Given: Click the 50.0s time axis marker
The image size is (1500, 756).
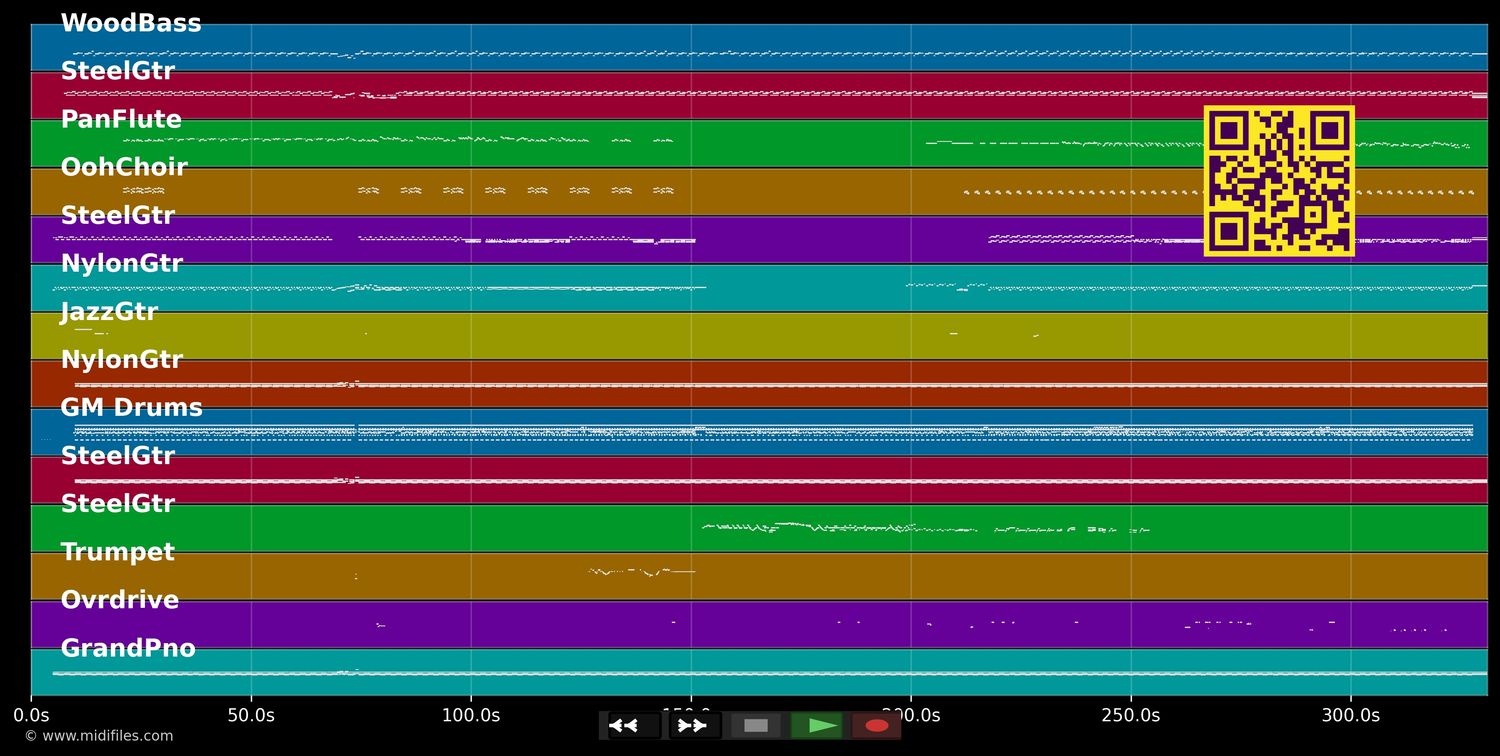Looking at the screenshot, I should click(x=251, y=715).
